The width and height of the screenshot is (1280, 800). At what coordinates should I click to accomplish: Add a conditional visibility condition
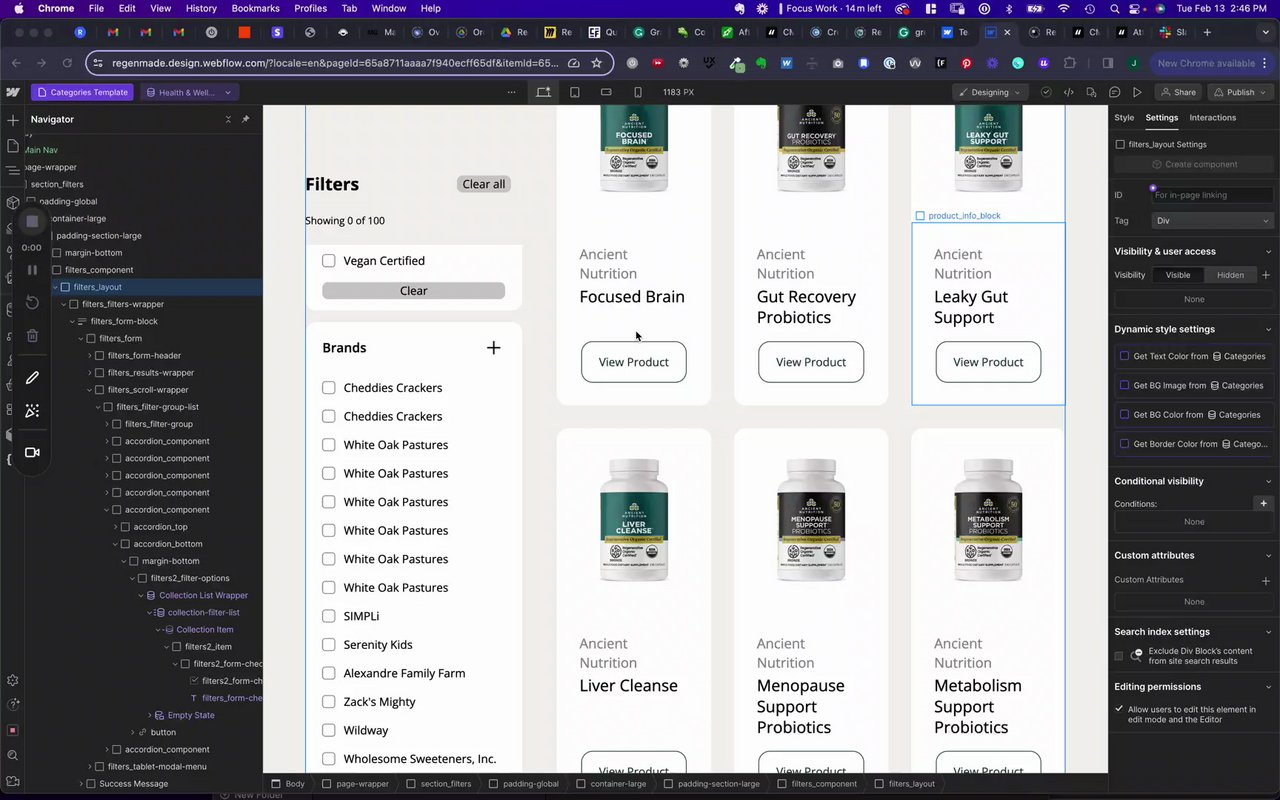pyautogui.click(x=1264, y=504)
